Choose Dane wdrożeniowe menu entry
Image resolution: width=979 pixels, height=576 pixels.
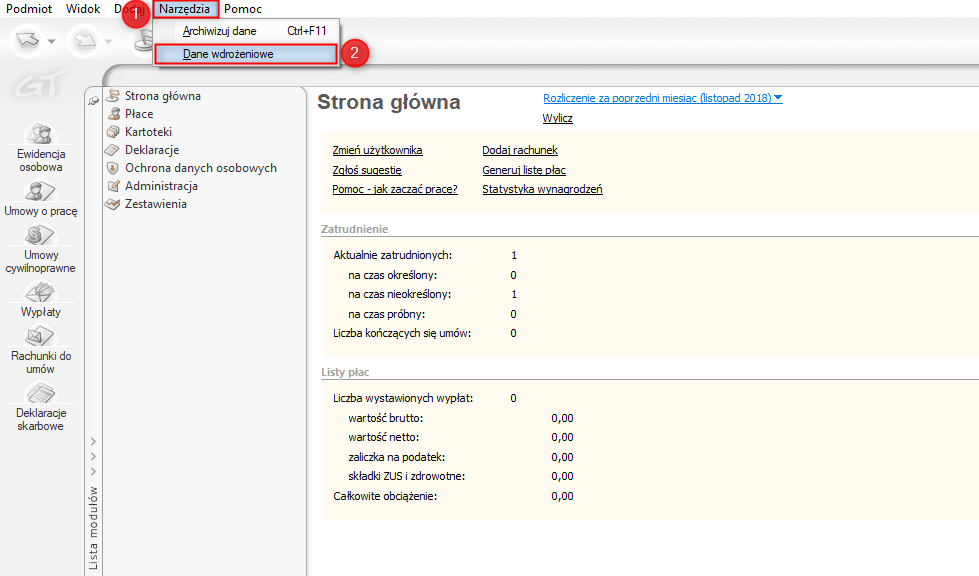point(246,54)
